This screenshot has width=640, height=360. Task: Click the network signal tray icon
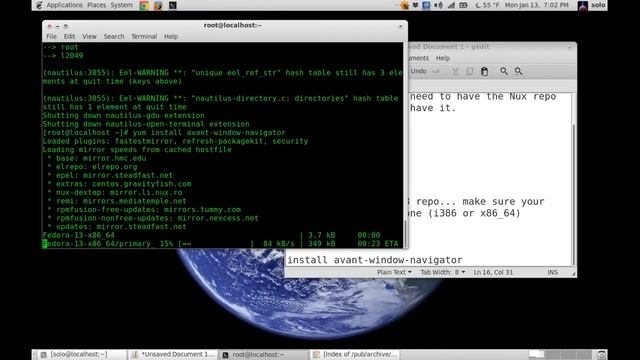point(451,5)
